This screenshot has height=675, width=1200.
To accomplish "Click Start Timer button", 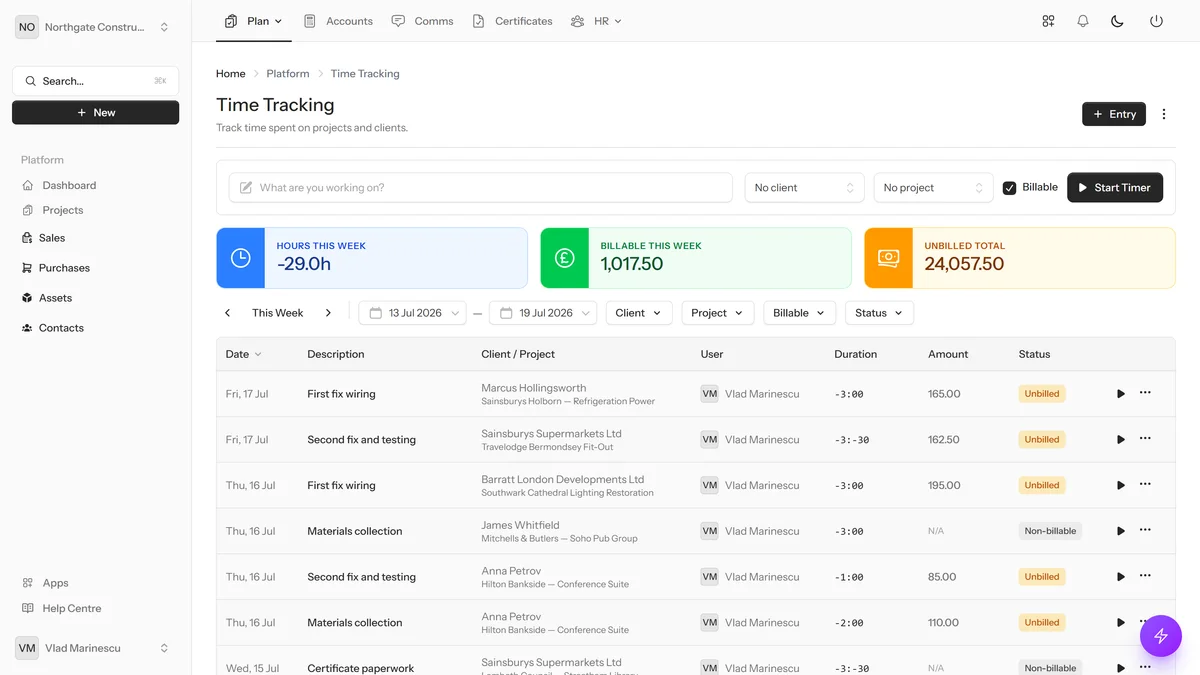I will pyautogui.click(x=1115, y=188).
